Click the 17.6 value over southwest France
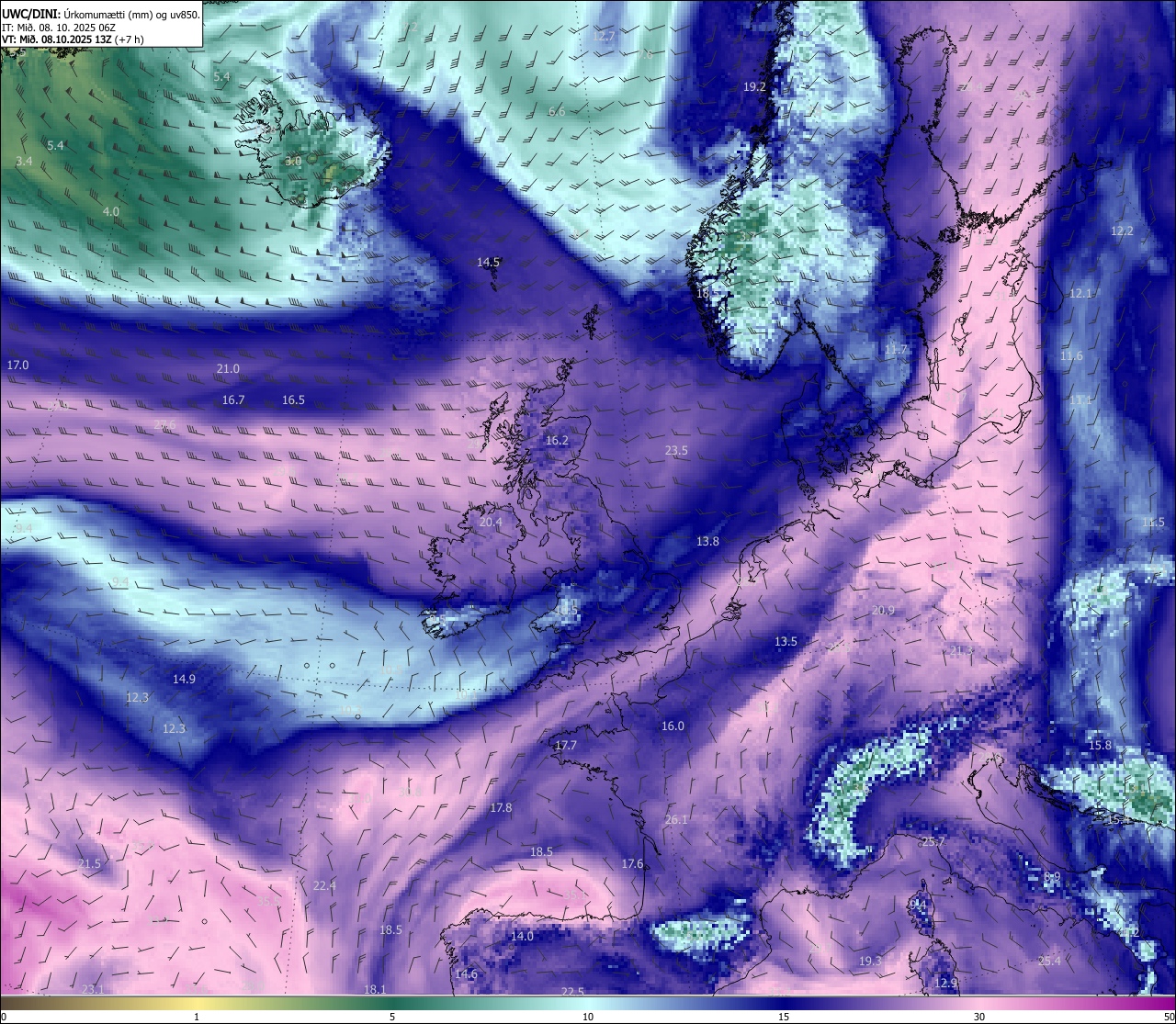 (632, 863)
